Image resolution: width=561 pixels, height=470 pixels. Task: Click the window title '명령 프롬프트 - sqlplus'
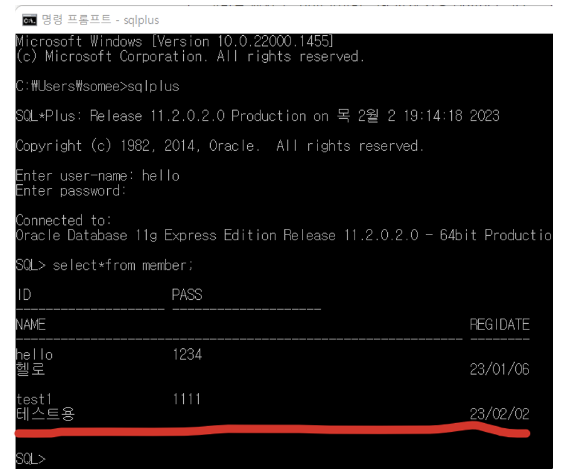pos(100,20)
